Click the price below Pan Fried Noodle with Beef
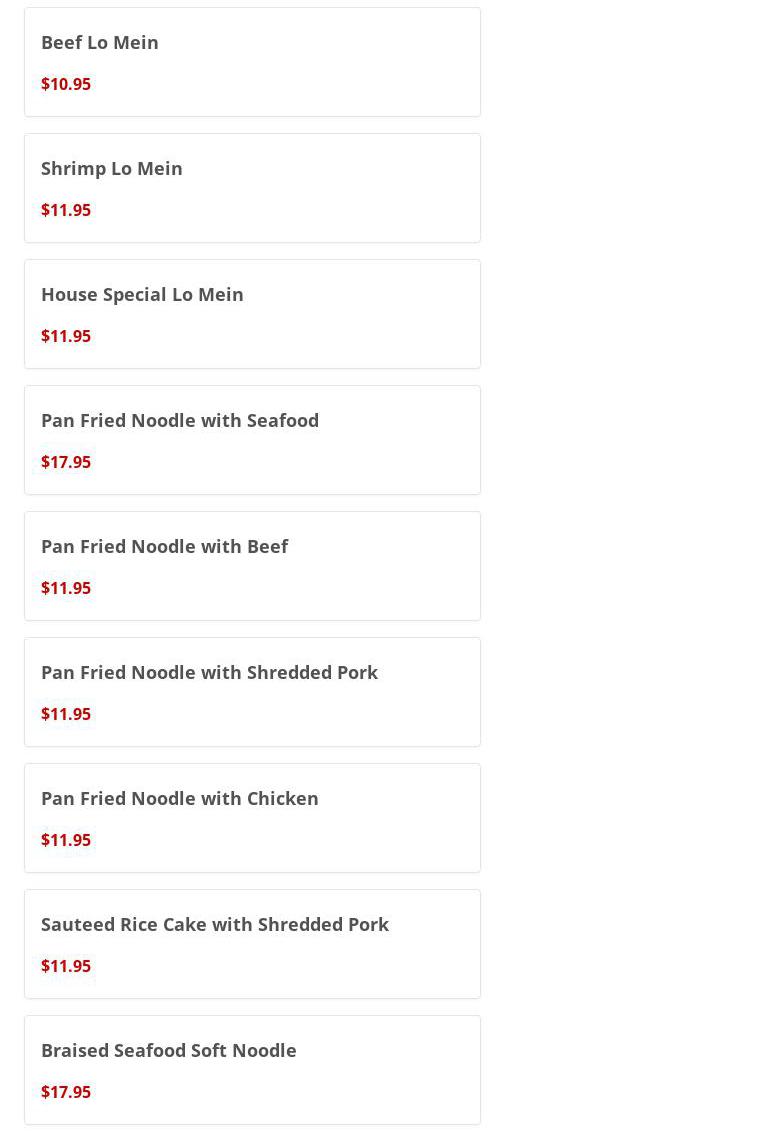Image resolution: width=770 pixels, height=1134 pixels. click(66, 588)
